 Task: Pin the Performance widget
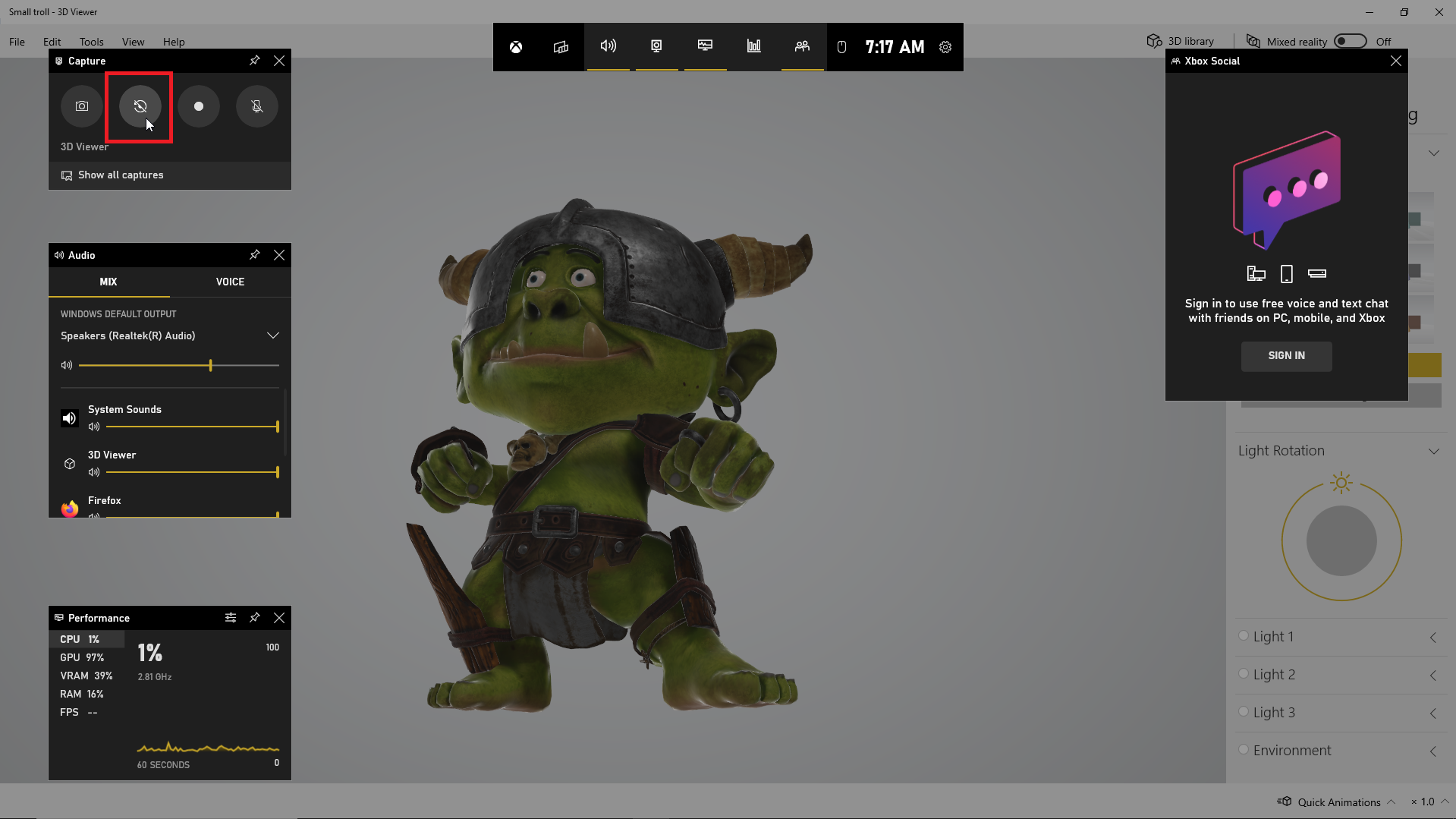point(255,618)
